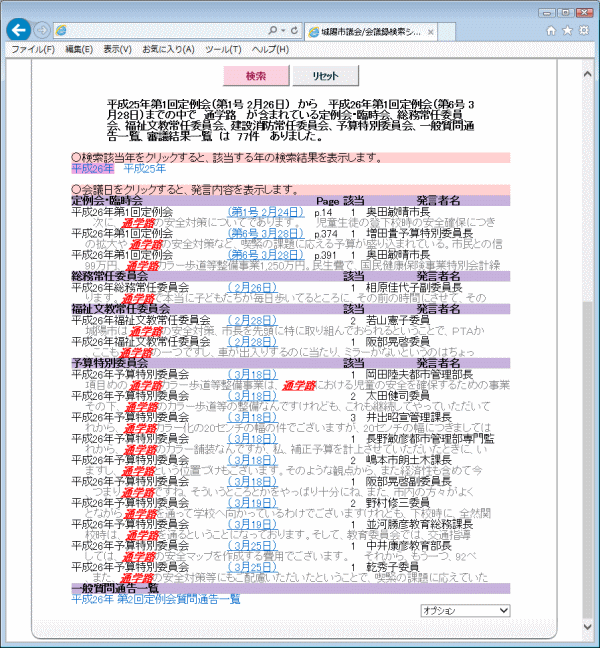
Task: Open the お気に入り(A) menu
Action: click(168, 50)
